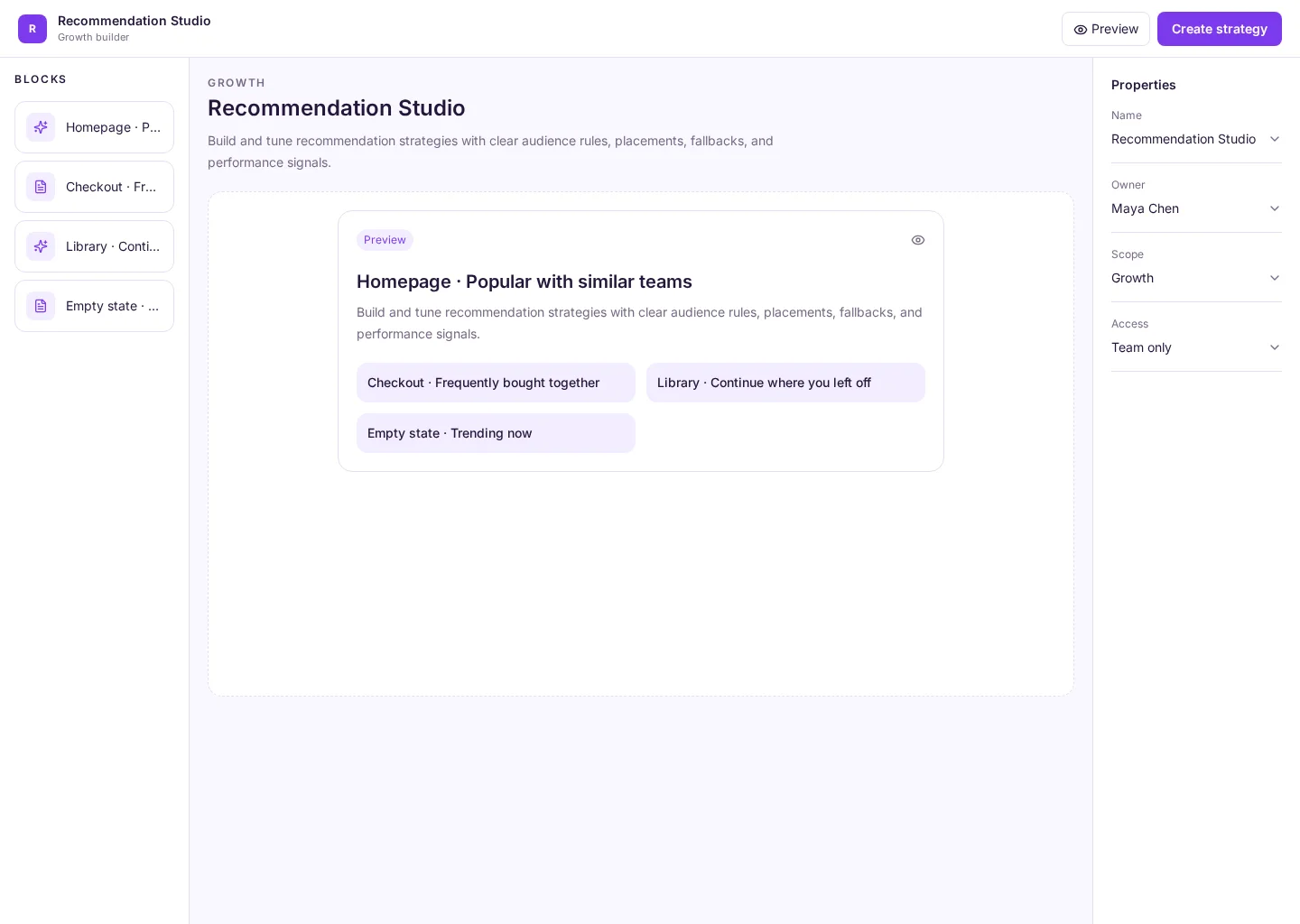
Task: Click the sparkle icon on Homepage block
Action: click(x=41, y=127)
